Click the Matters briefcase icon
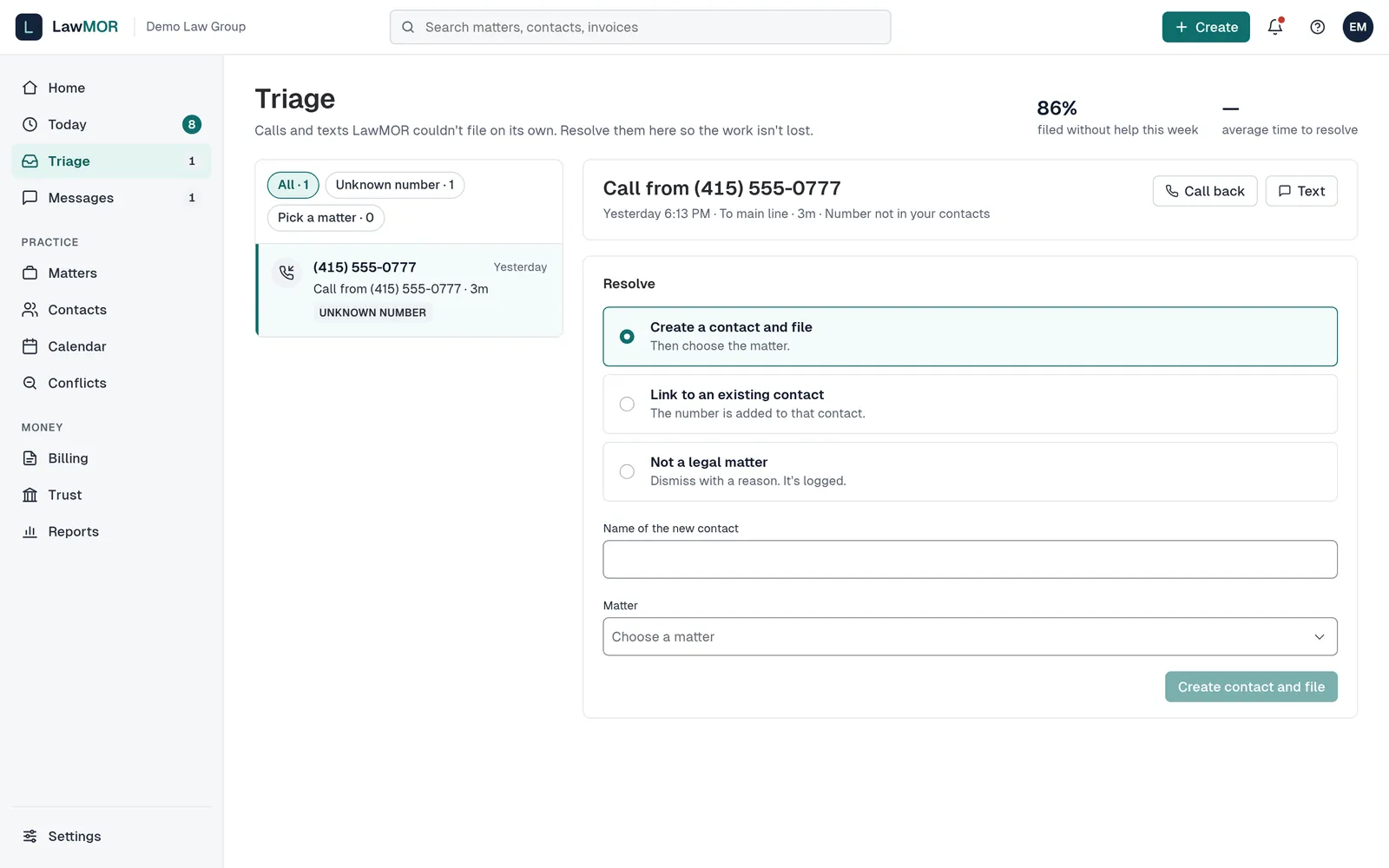This screenshot has height=868, width=1389. pos(30,273)
